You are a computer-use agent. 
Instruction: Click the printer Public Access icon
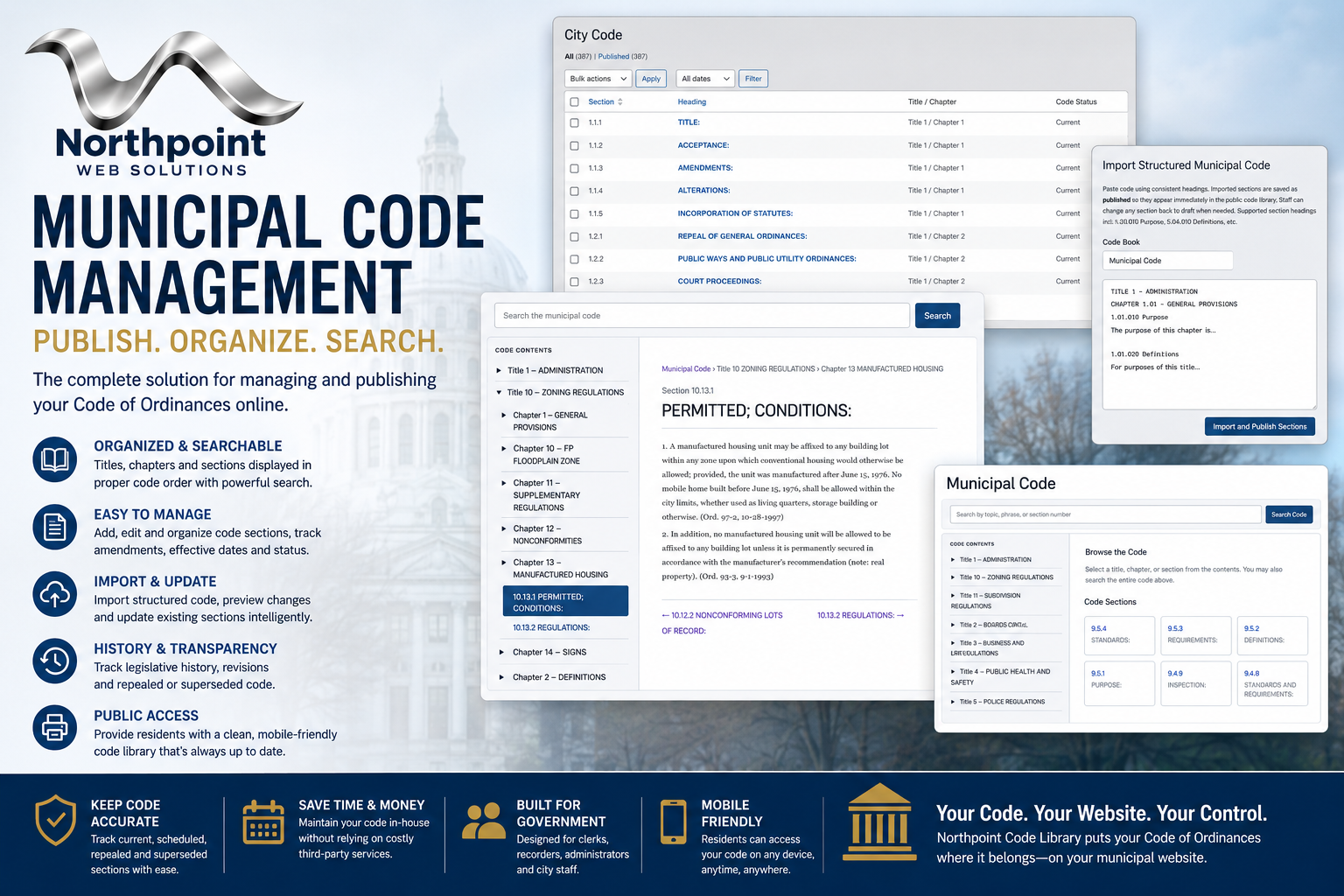coord(55,727)
